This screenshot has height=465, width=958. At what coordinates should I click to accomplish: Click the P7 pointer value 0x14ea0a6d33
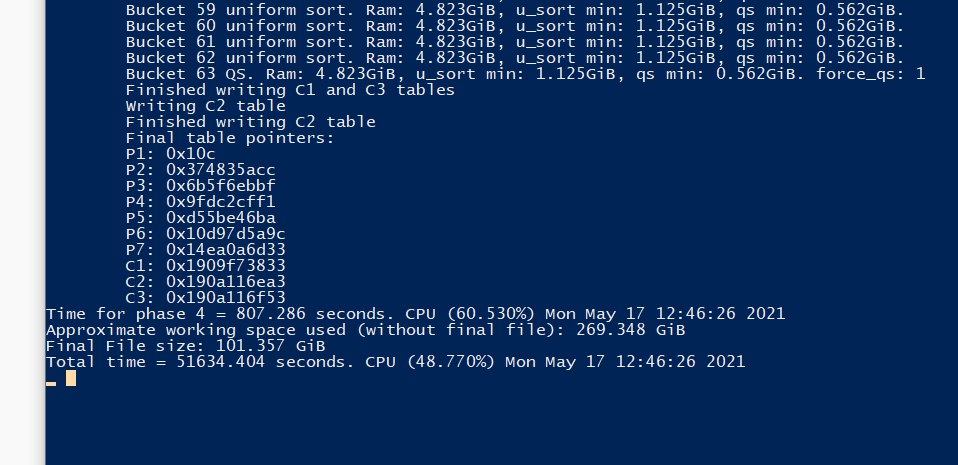(226, 249)
